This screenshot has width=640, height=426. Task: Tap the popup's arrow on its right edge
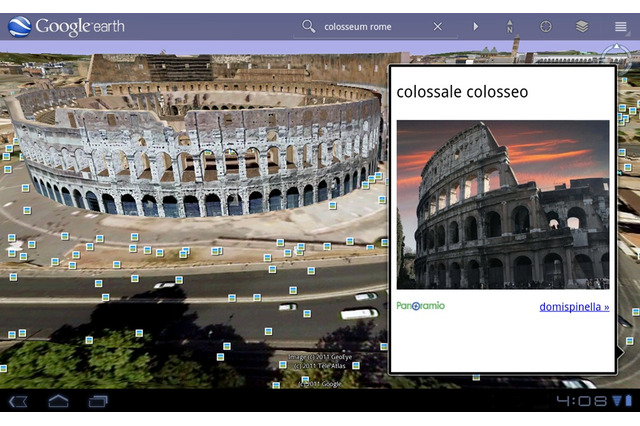coord(620,352)
